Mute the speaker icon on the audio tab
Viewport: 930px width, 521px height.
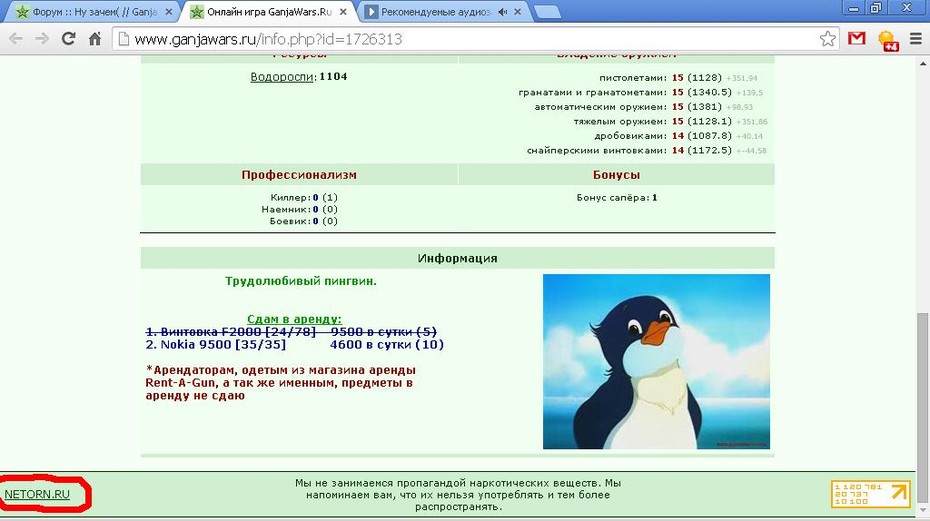(x=502, y=12)
